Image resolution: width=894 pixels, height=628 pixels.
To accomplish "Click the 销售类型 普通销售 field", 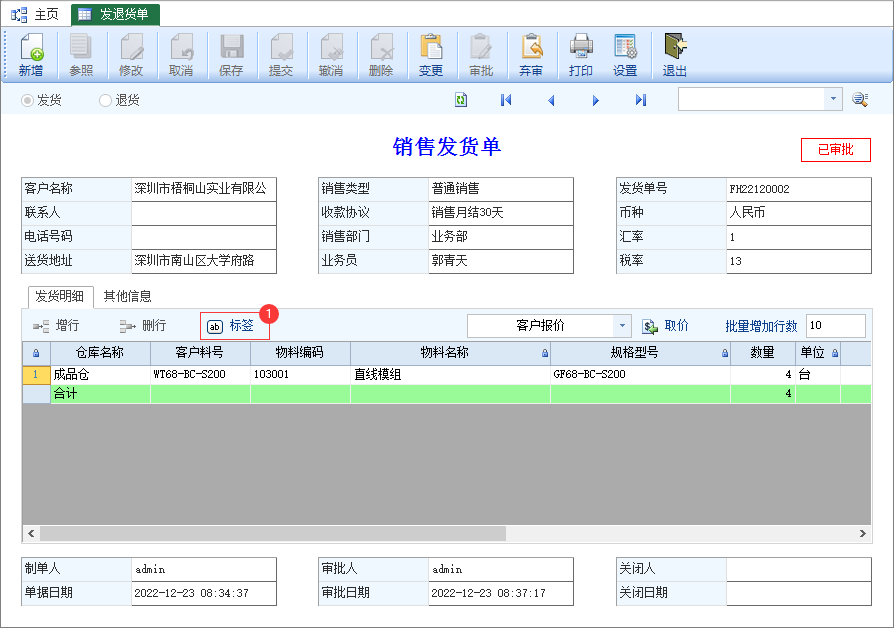I will pos(501,189).
